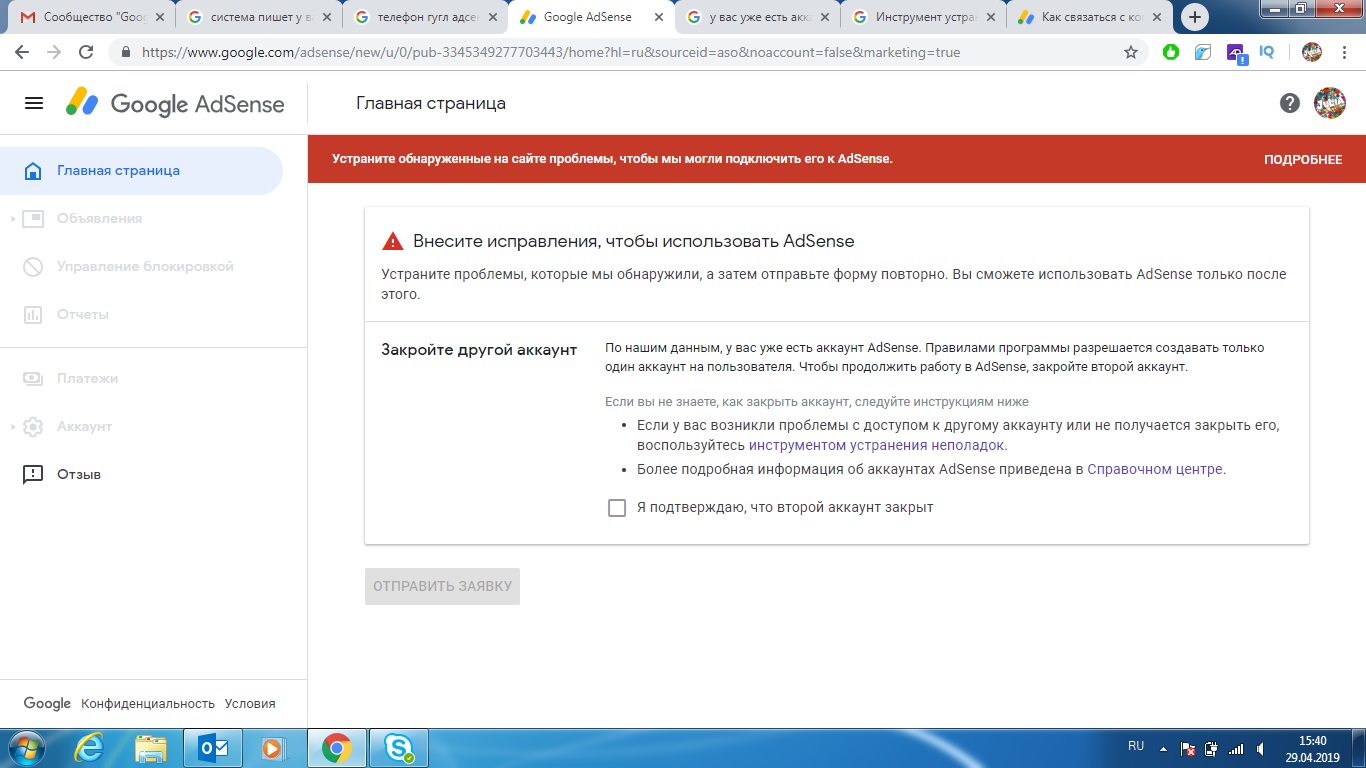Open the Chrome three-dot menu
This screenshot has height=768, width=1366.
[x=1344, y=52]
